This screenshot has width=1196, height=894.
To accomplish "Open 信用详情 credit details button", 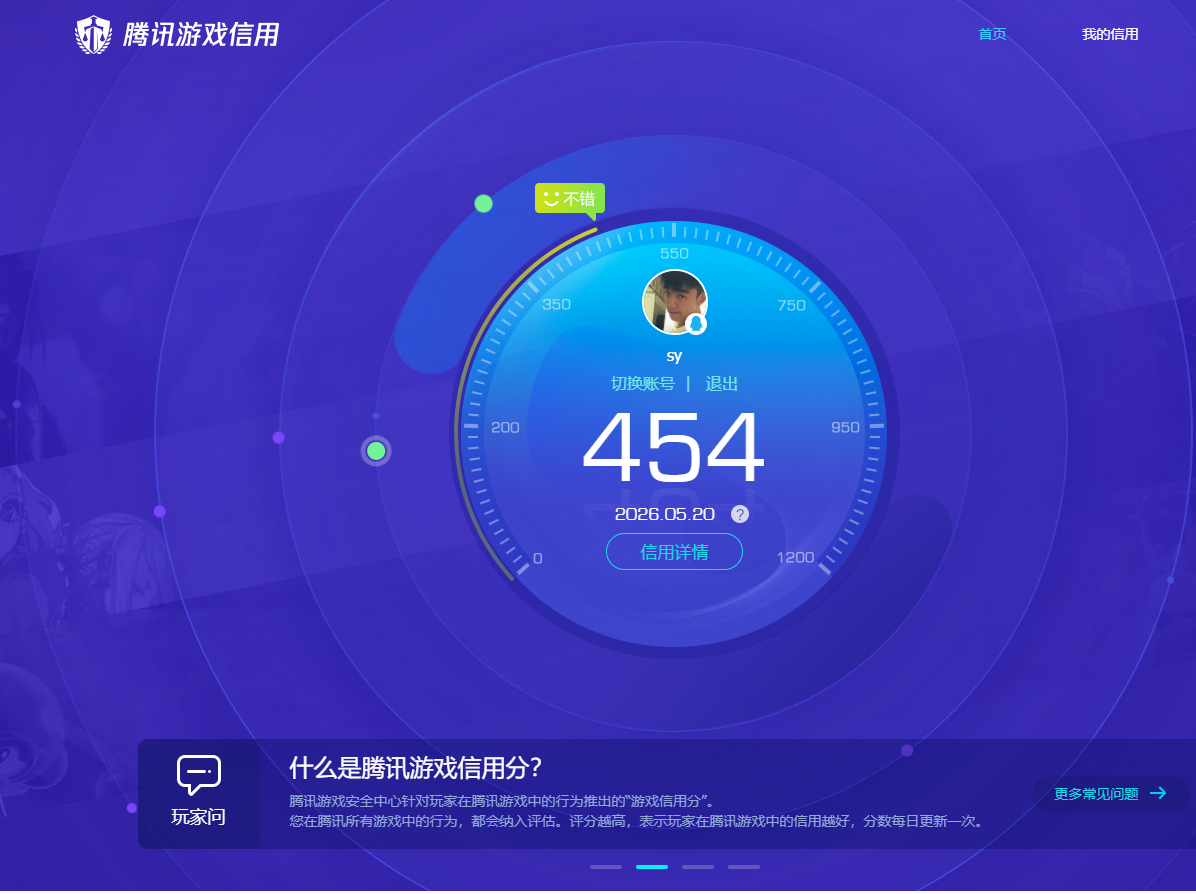I will 674,552.
